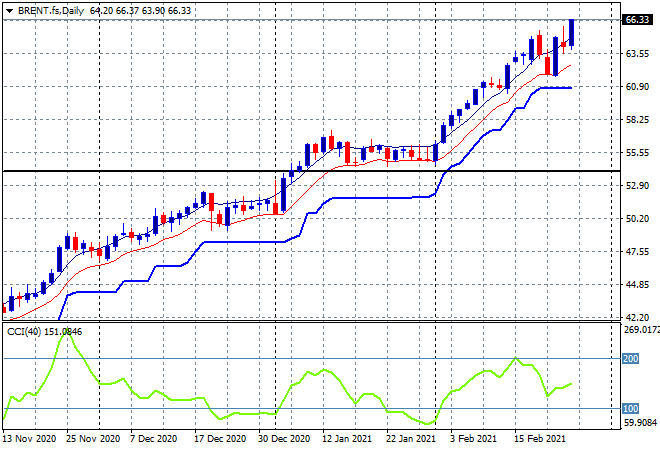This screenshot has height=450, width=660.
Task: Click CCI scale maximum value 269.017
Action: tap(641, 330)
